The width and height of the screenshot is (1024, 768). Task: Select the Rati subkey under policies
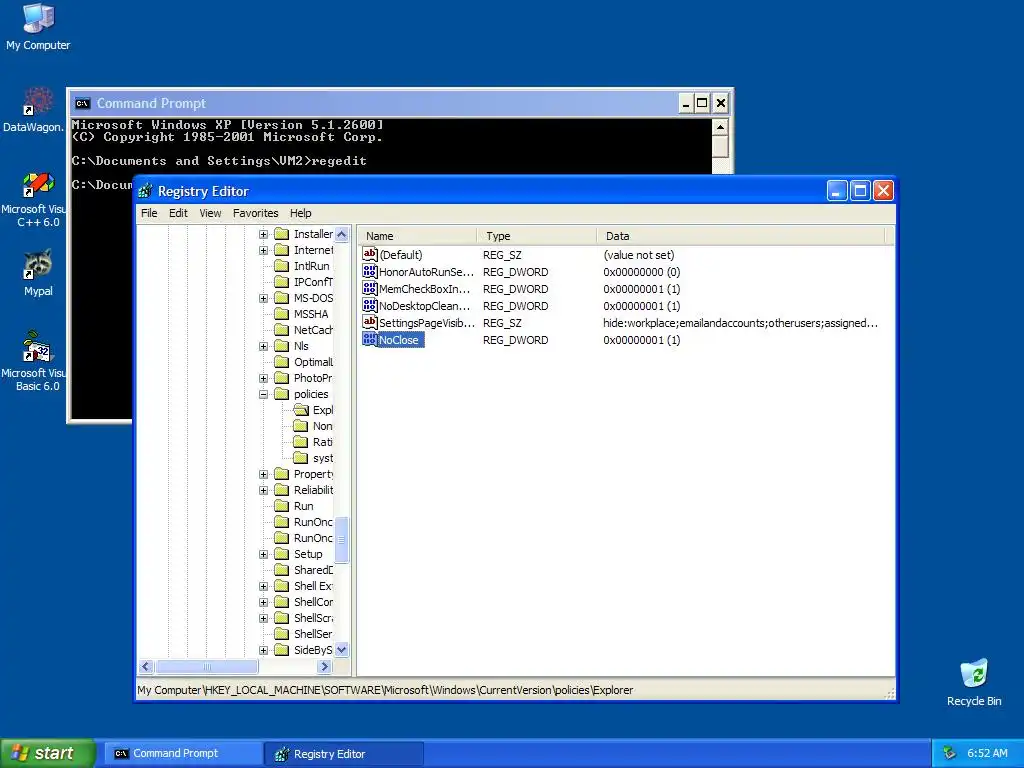click(x=322, y=441)
